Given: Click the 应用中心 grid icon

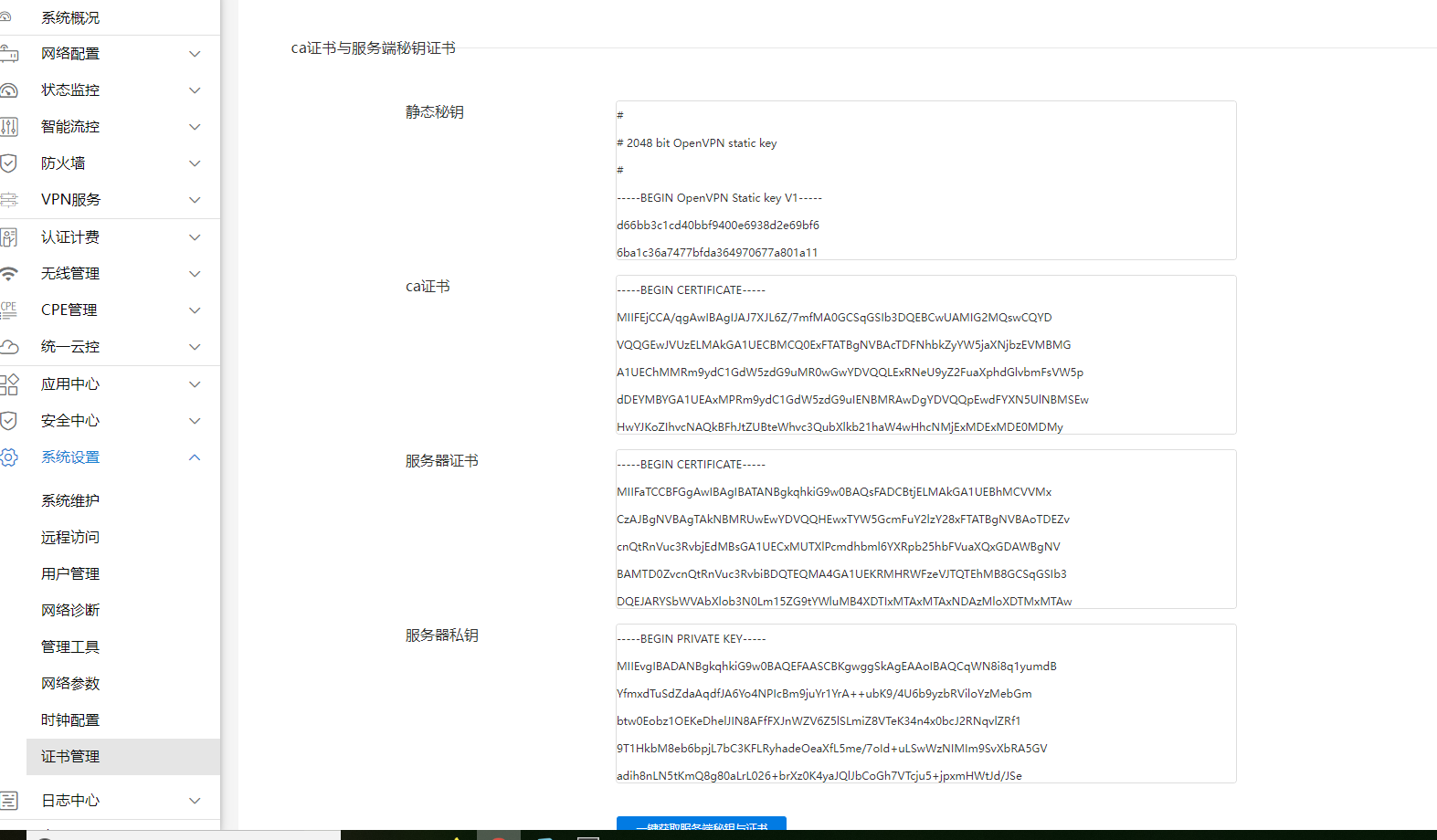Looking at the screenshot, I should 9,384.
